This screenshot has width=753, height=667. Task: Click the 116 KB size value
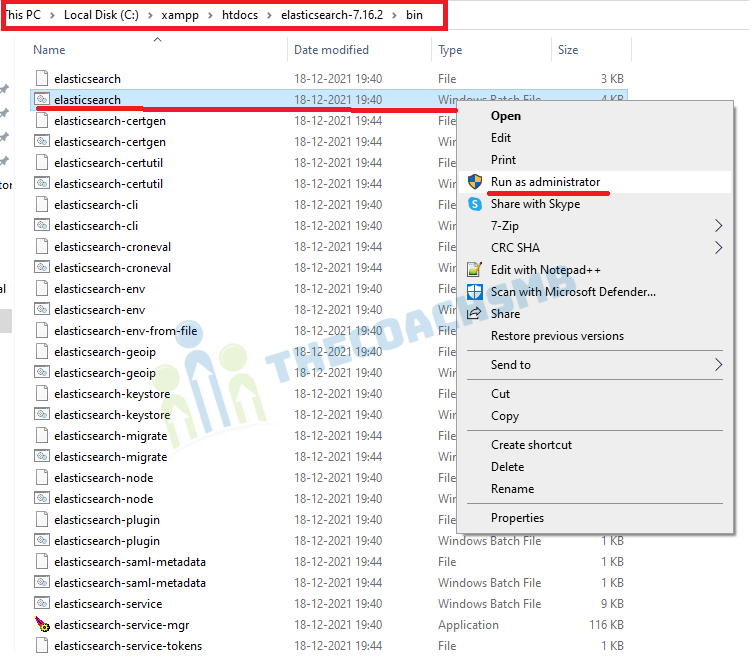coord(606,625)
